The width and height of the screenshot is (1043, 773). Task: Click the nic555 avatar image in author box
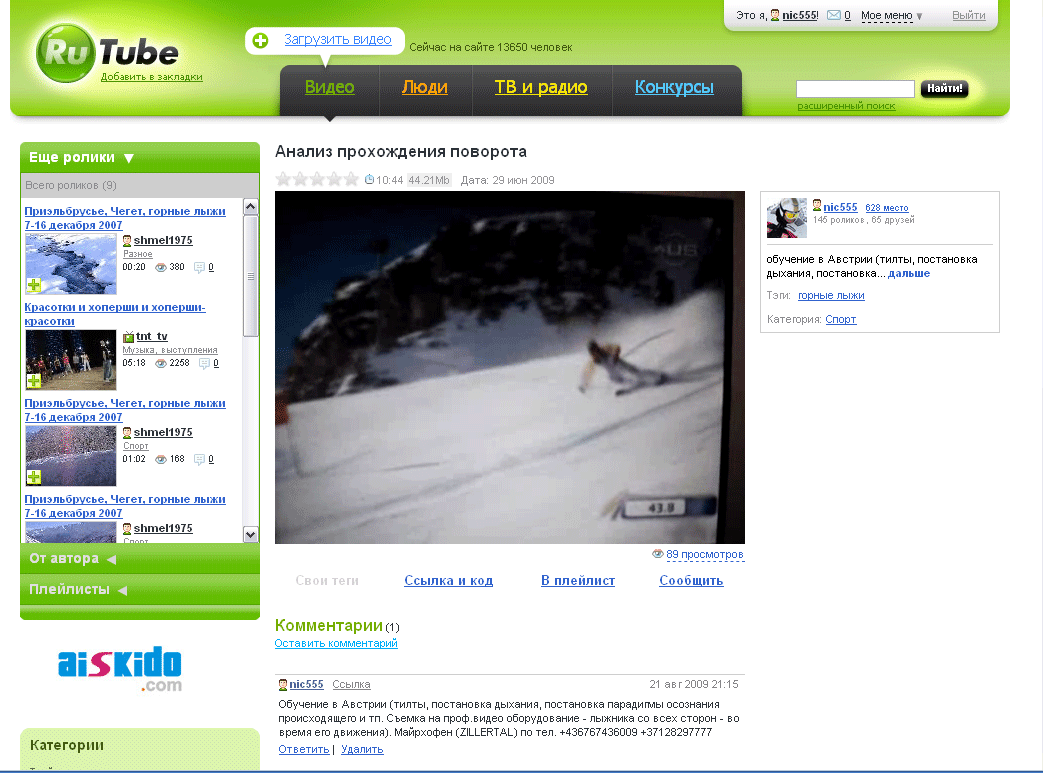[786, 218]
